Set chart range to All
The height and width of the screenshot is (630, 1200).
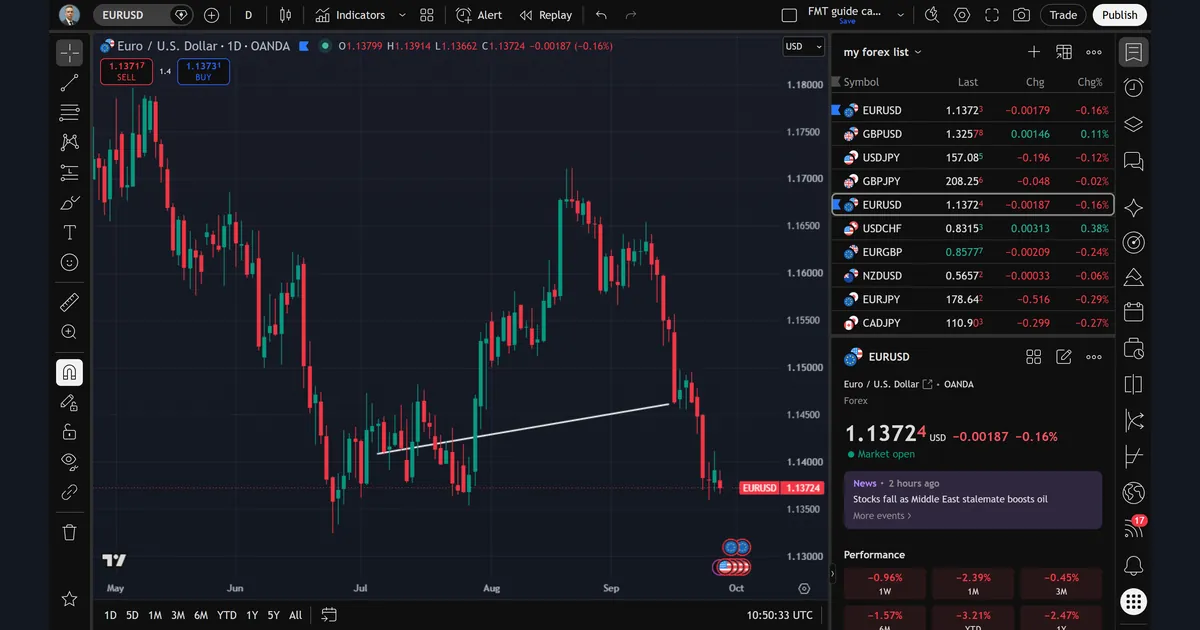tap(295, 615)
